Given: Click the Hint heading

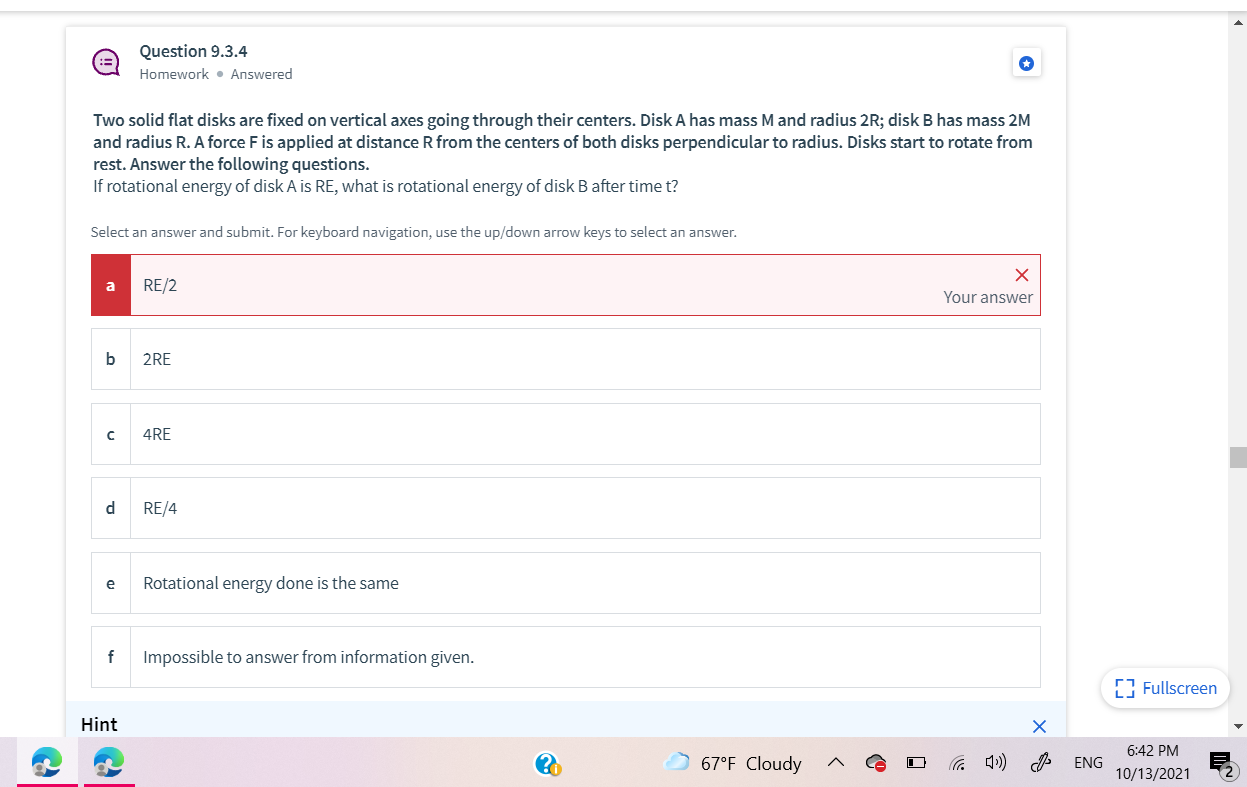Looking at the screenshot, I should click(99, 724).
